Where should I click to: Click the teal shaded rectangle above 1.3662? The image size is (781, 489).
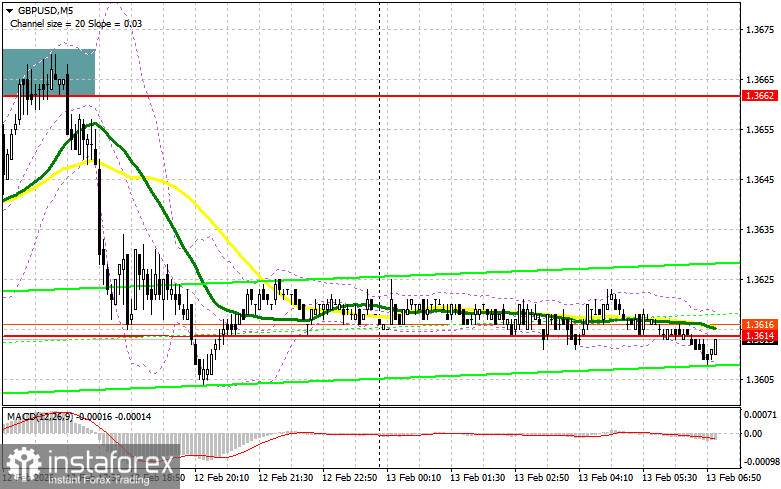pos(49,72)
